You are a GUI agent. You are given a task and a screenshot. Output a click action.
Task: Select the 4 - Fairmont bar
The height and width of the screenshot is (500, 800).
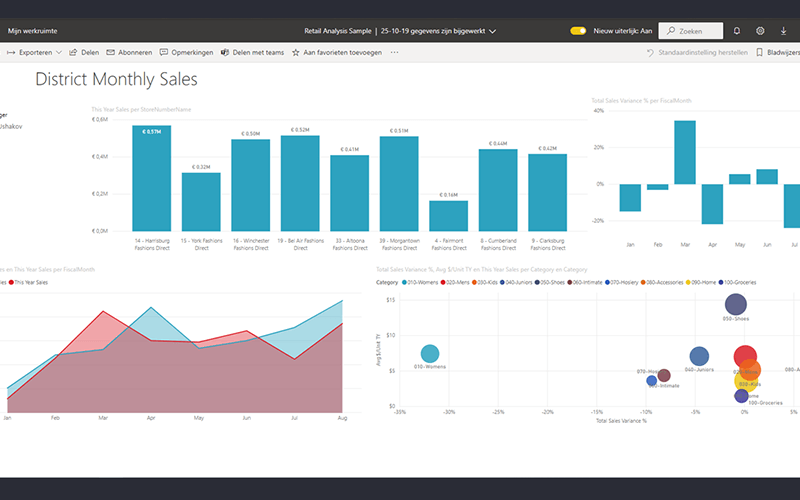click(x=448, y=216)
